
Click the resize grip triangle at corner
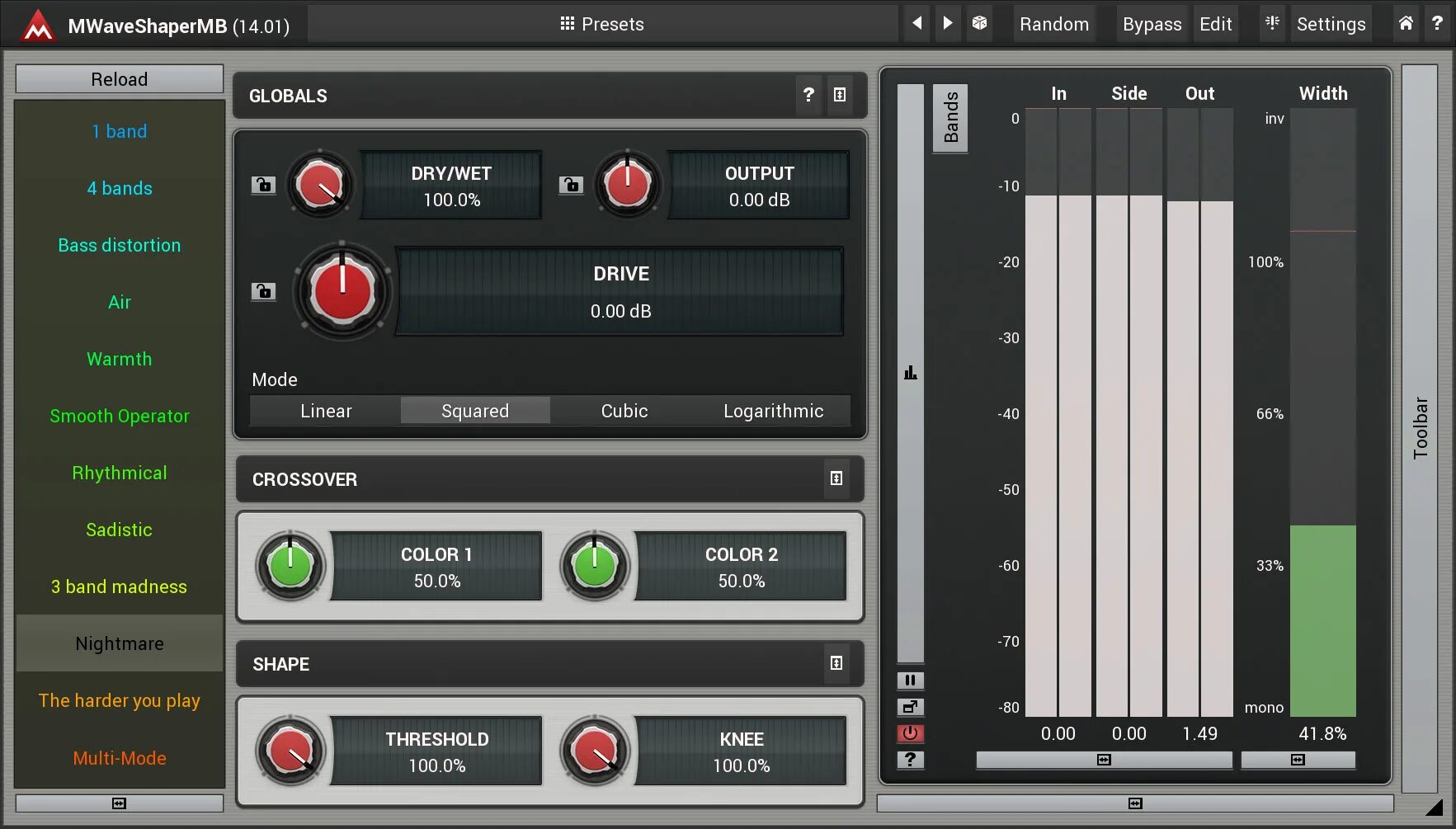(1435, 807)
